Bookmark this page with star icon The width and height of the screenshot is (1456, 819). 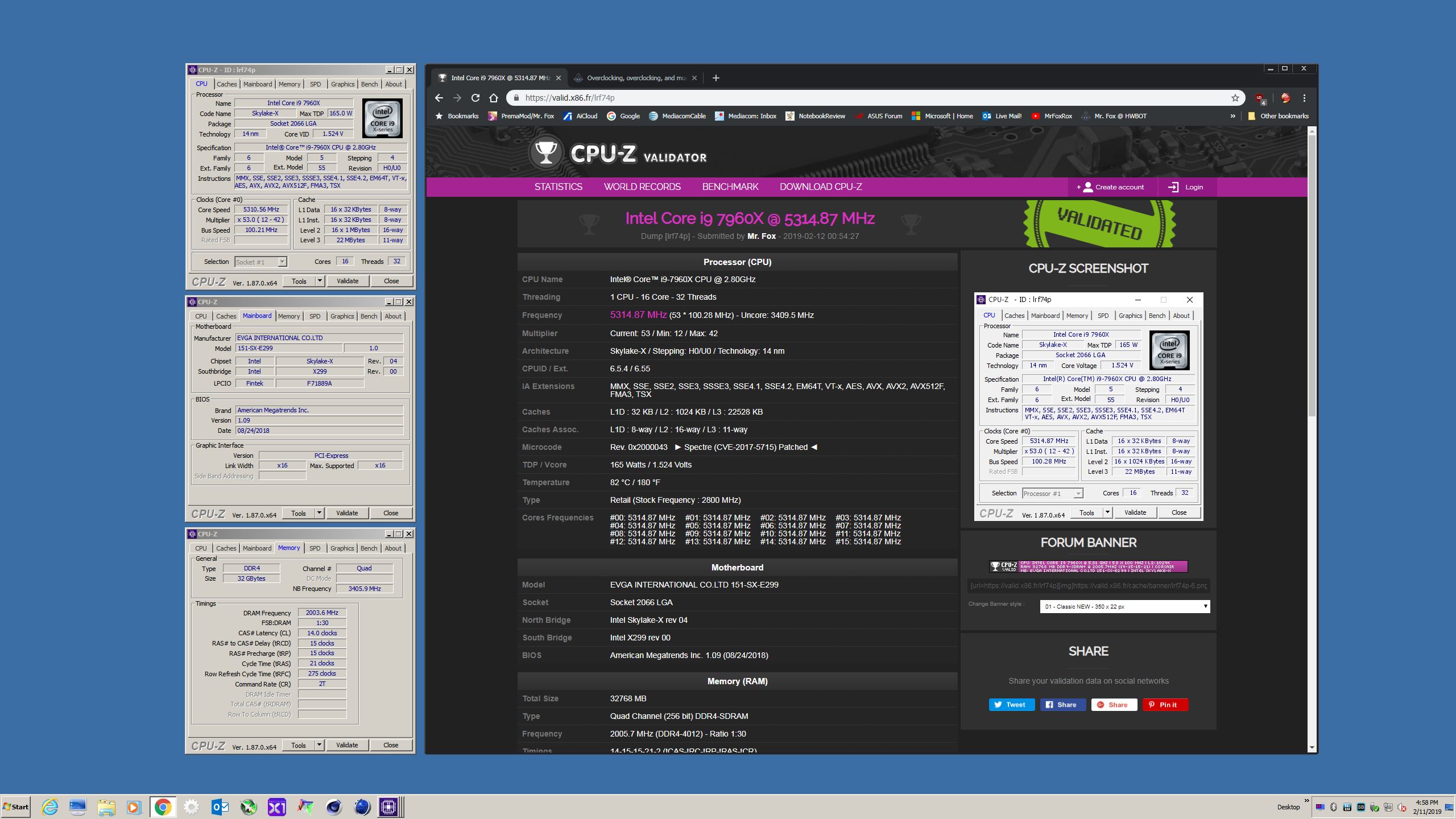point(1235,98)
